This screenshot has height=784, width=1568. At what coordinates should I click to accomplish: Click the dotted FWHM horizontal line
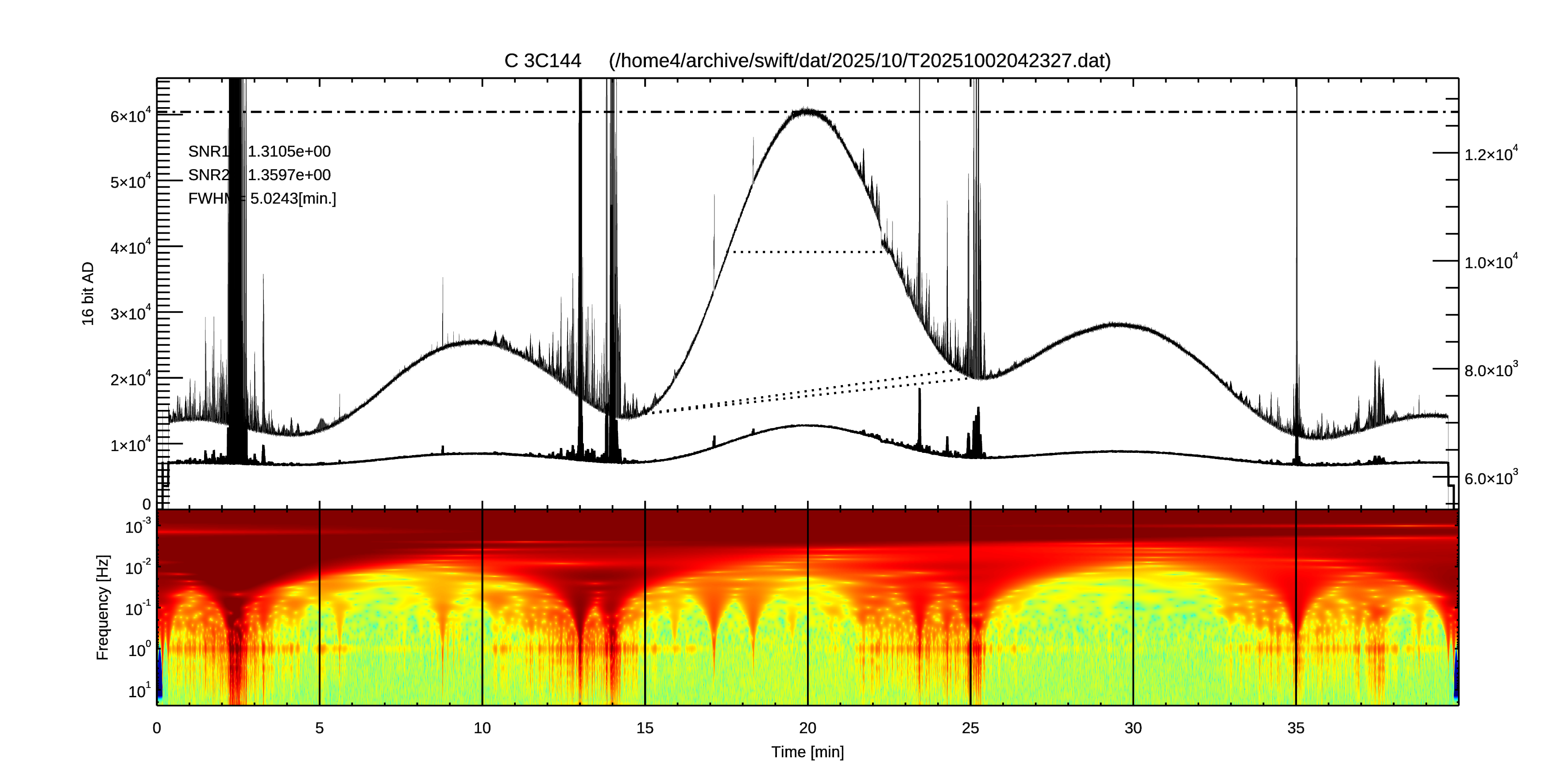[x=807, y=251]
